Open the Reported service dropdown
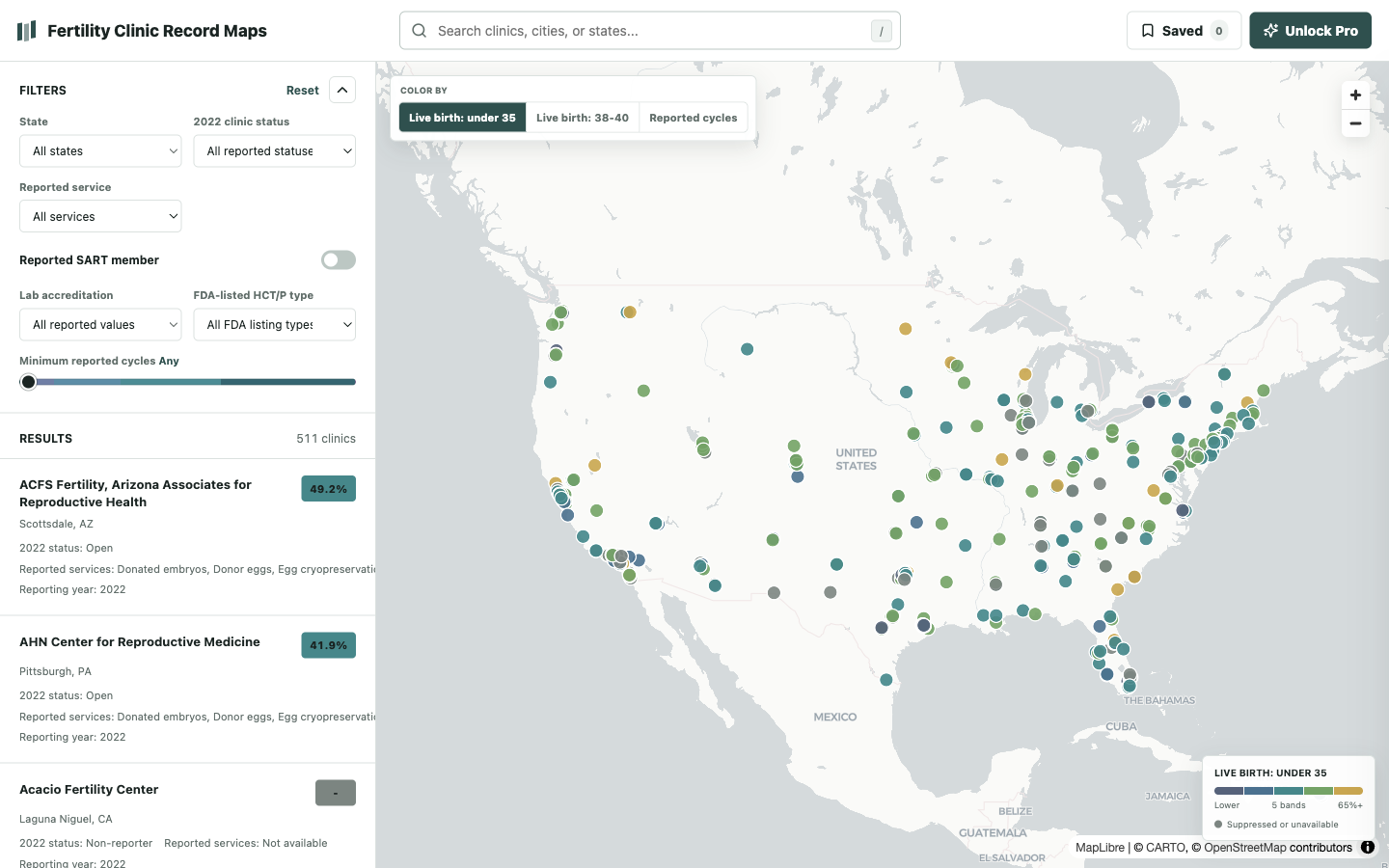Viewport: 1389px width, 868px height. [100, 217]
